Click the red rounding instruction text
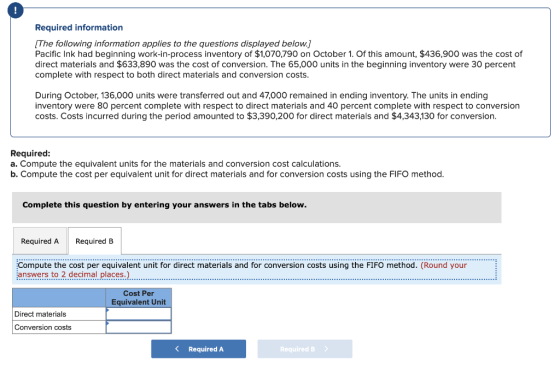560x373 pixels. pyautogui.click(x=242, y=270)
